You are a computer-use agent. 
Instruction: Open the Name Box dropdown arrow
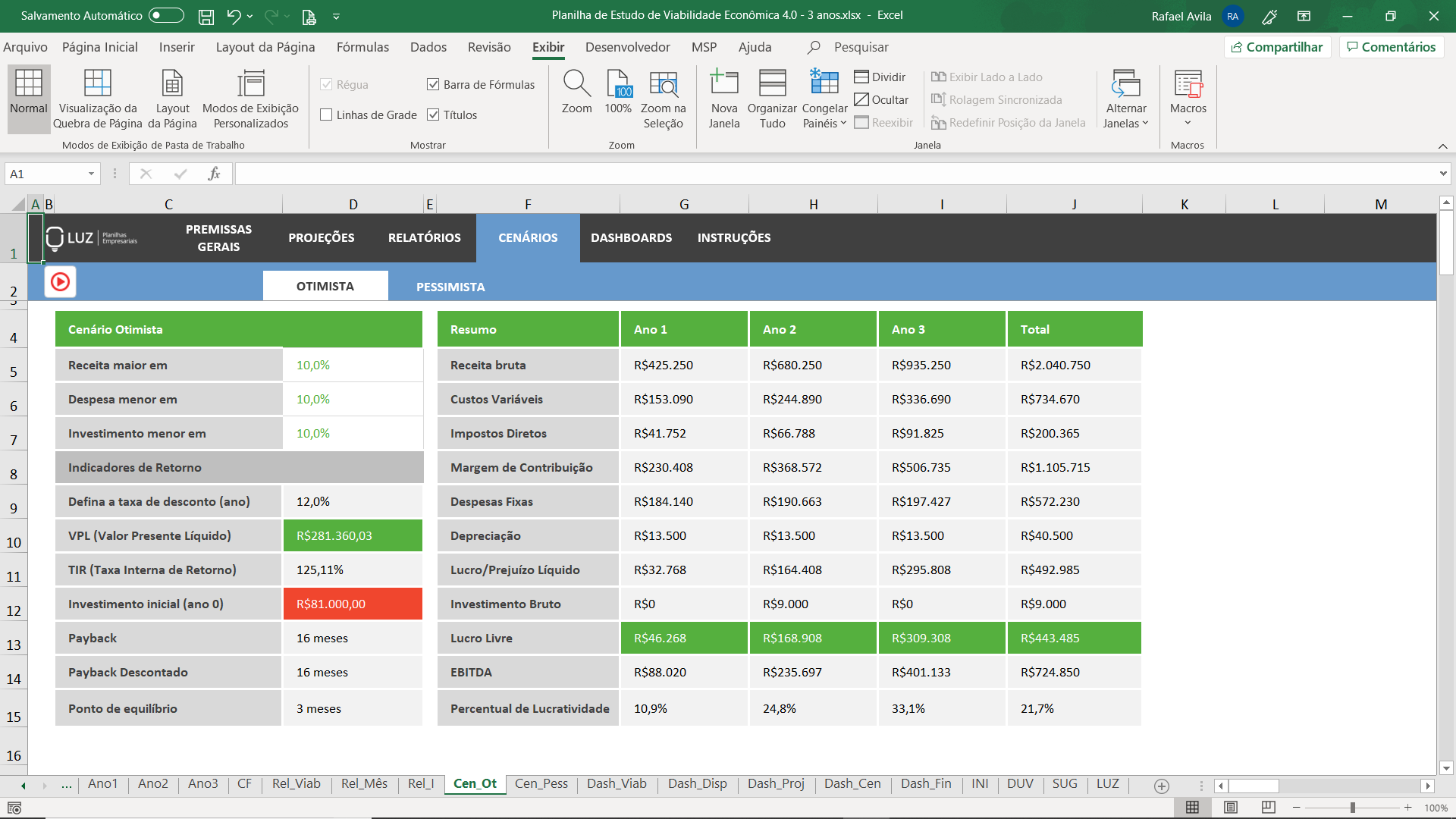point(91,174)
